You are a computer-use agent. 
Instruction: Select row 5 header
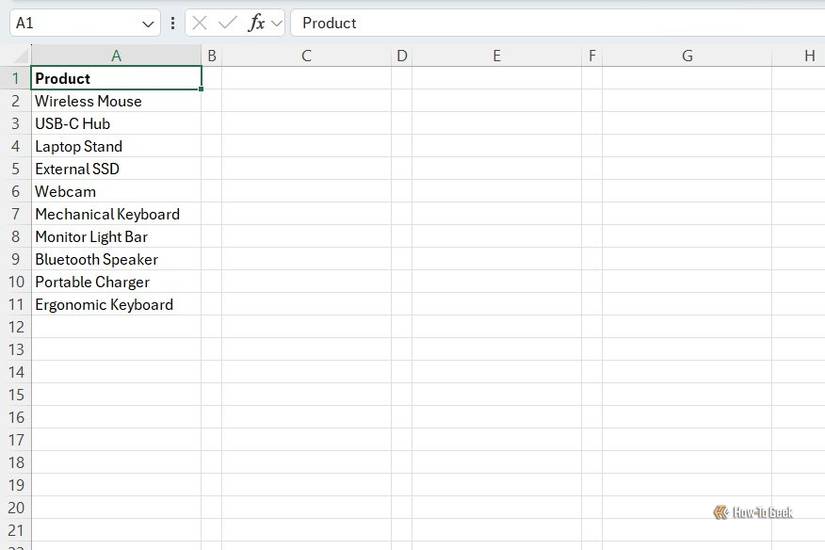[x=16, y=169]
